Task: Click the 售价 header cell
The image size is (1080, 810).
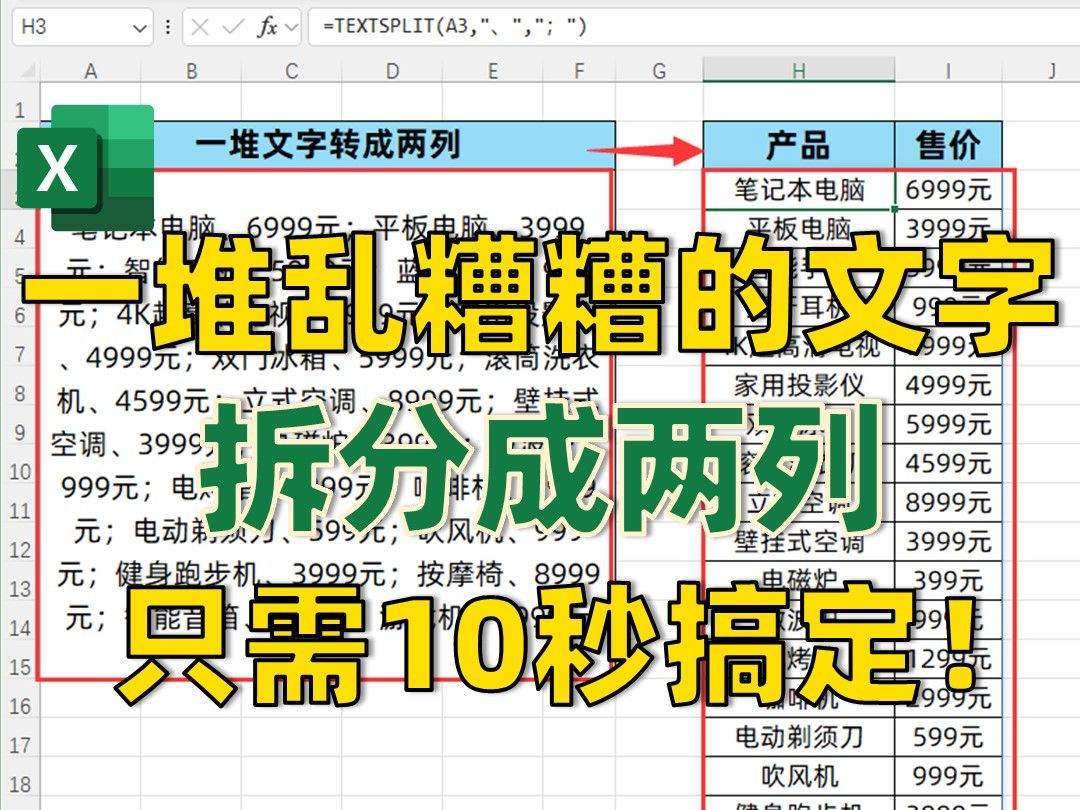Action: [948, 145]
